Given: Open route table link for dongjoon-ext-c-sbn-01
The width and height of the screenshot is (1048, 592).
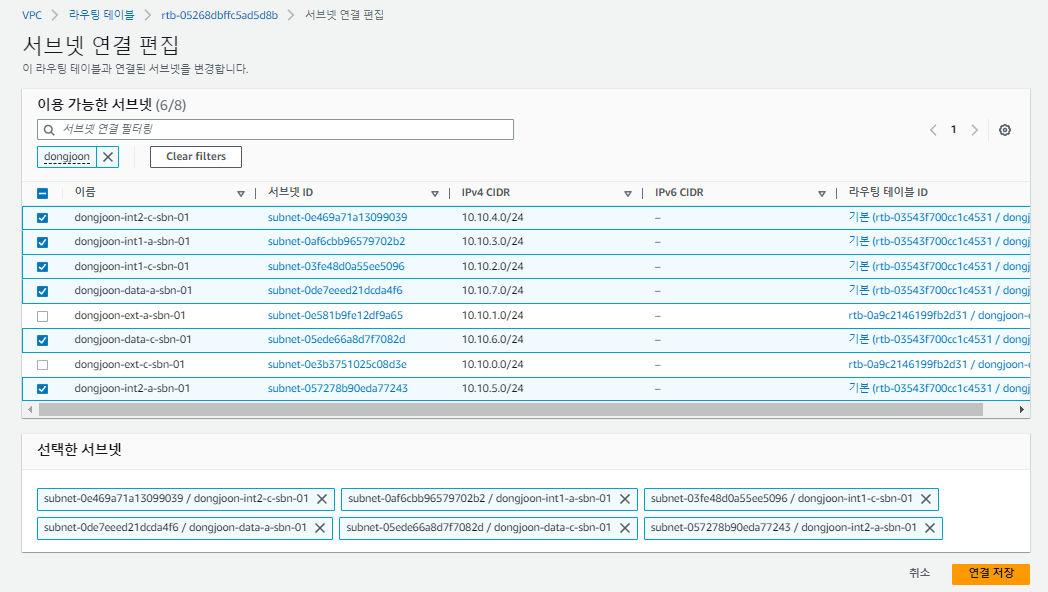Looking at the screenshot, I should point(939,364).
